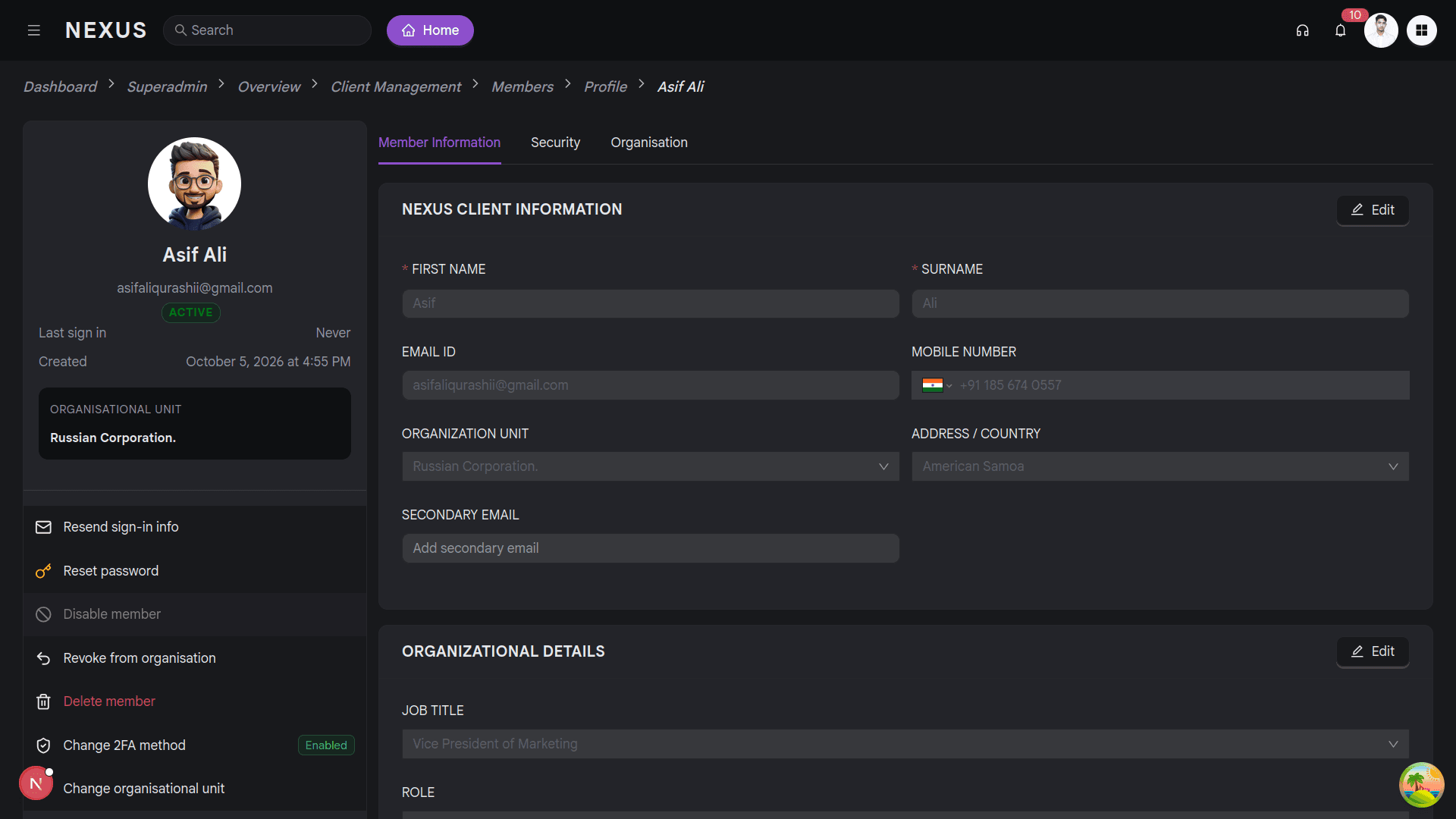Viewport: 1456px width, 819px height.
Task: Click the key icon for Reset password
Action: click(x=43, y=571)
